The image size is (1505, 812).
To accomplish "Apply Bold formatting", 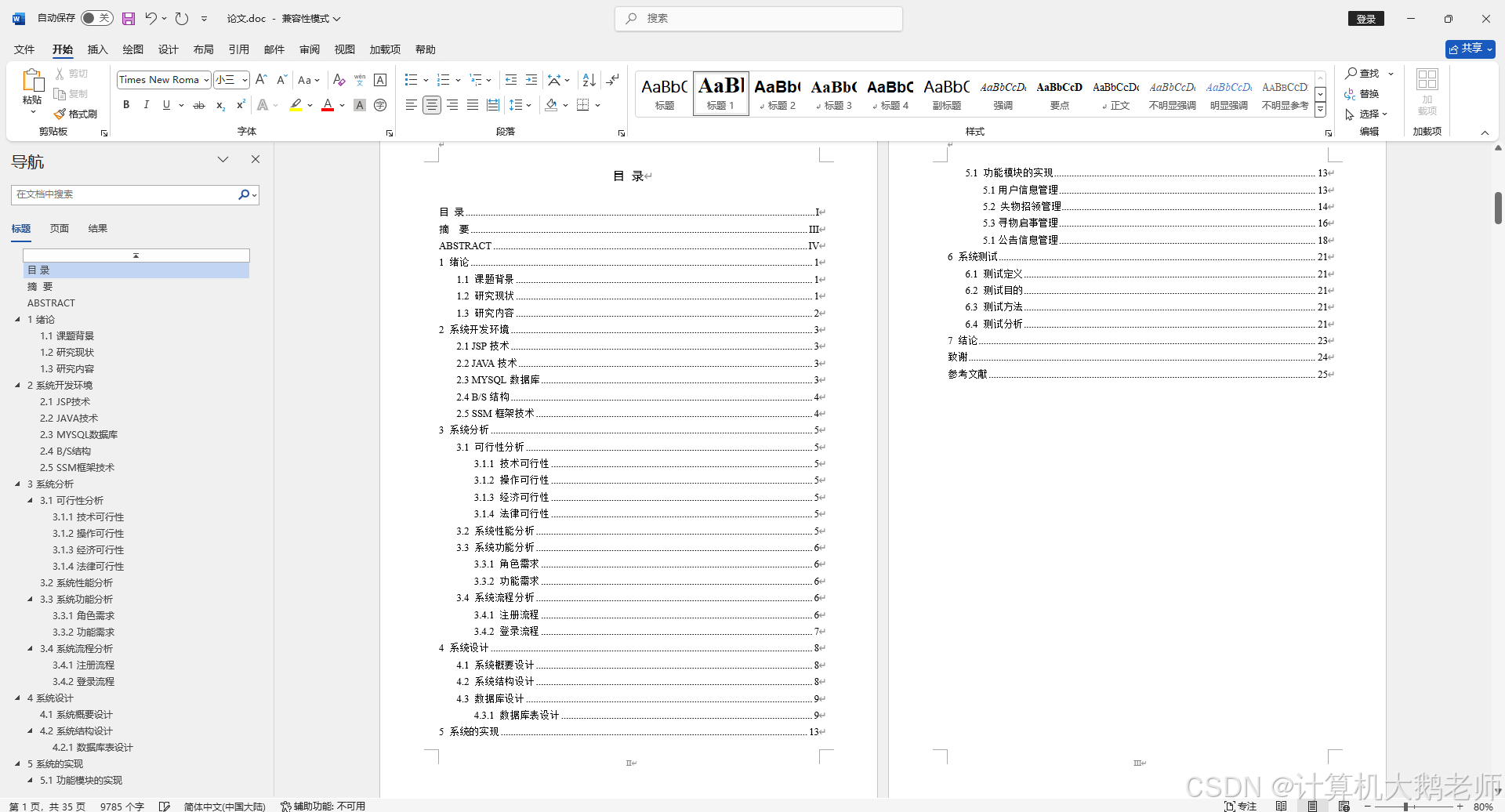I will point(126,104).
